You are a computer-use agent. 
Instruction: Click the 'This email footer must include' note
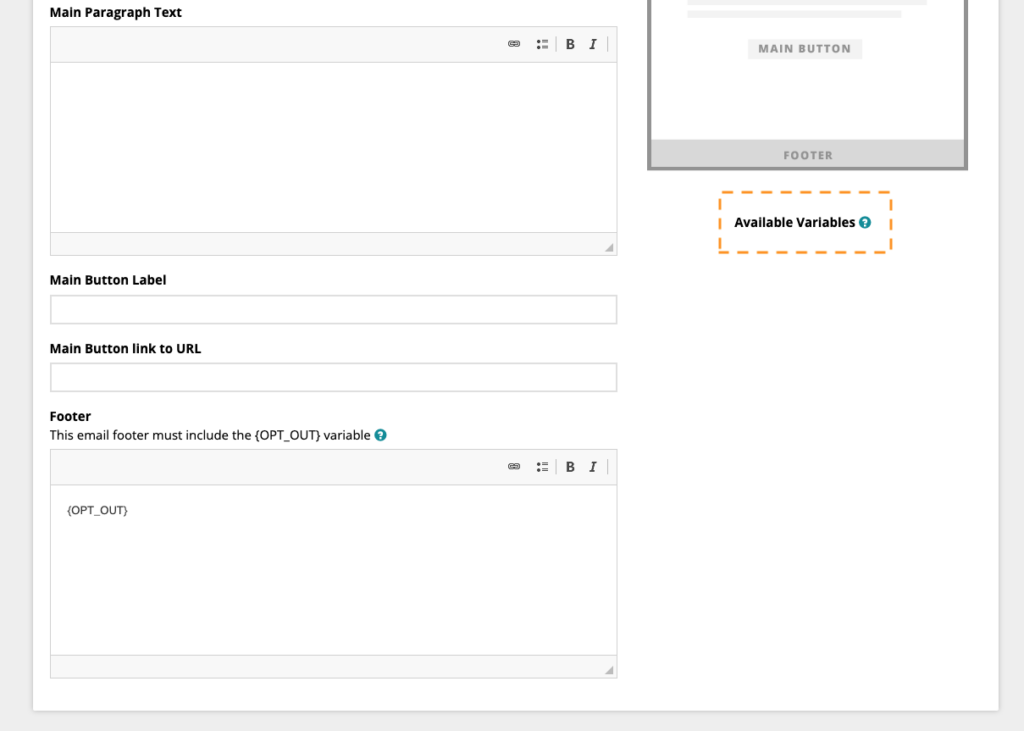[x=210, y=435]
